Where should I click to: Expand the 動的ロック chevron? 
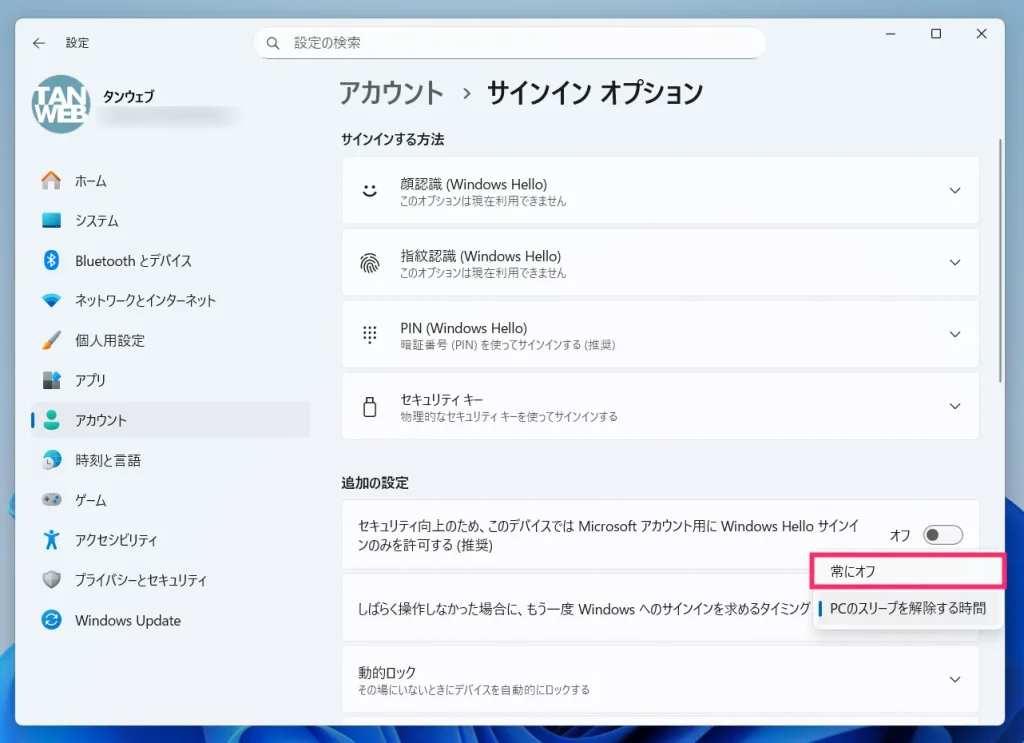click(955, 680)
